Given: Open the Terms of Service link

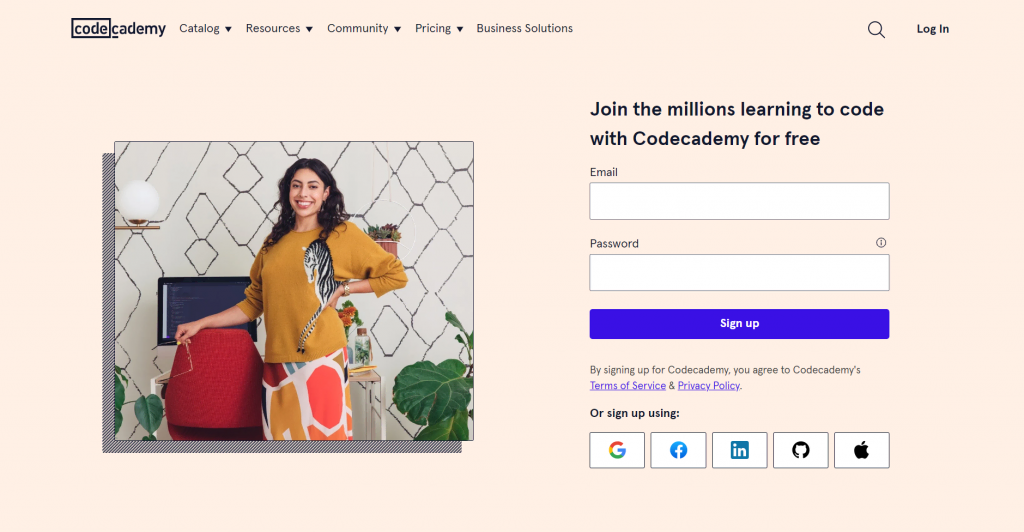Looking at the screenshot, I should click(628, 386).
